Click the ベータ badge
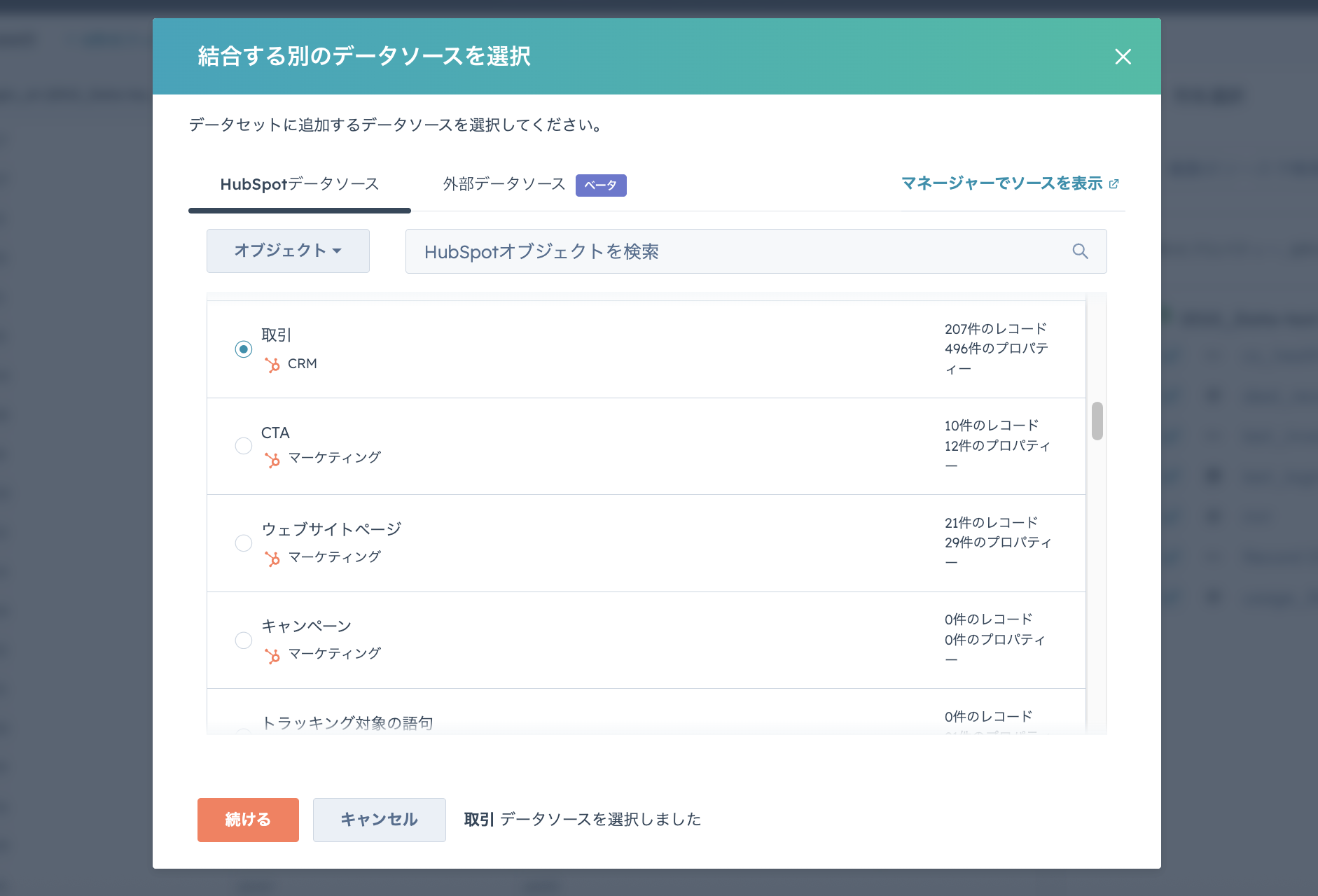This screenshot has width=1318, height=896. pos(600,185)
